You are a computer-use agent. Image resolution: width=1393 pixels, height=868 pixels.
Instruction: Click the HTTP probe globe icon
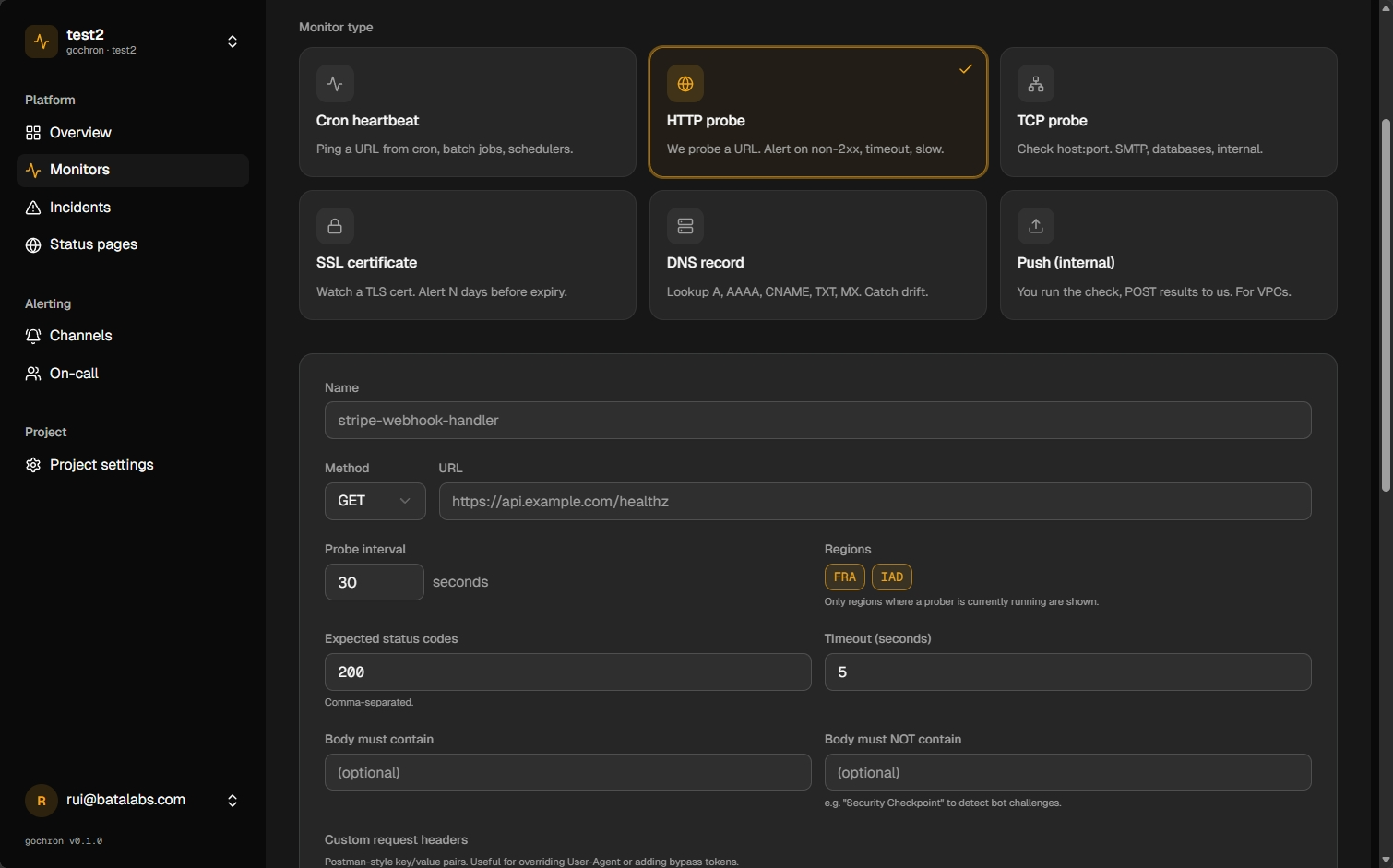685,83
